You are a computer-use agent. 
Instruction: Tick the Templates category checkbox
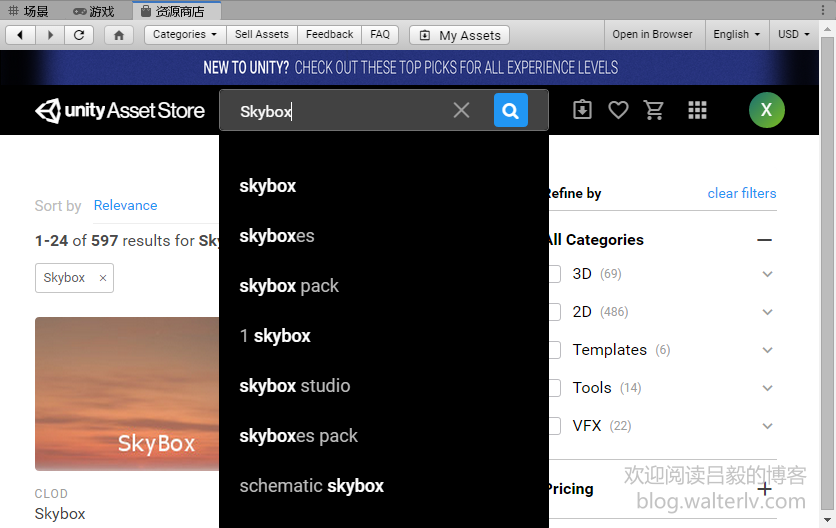553,350
